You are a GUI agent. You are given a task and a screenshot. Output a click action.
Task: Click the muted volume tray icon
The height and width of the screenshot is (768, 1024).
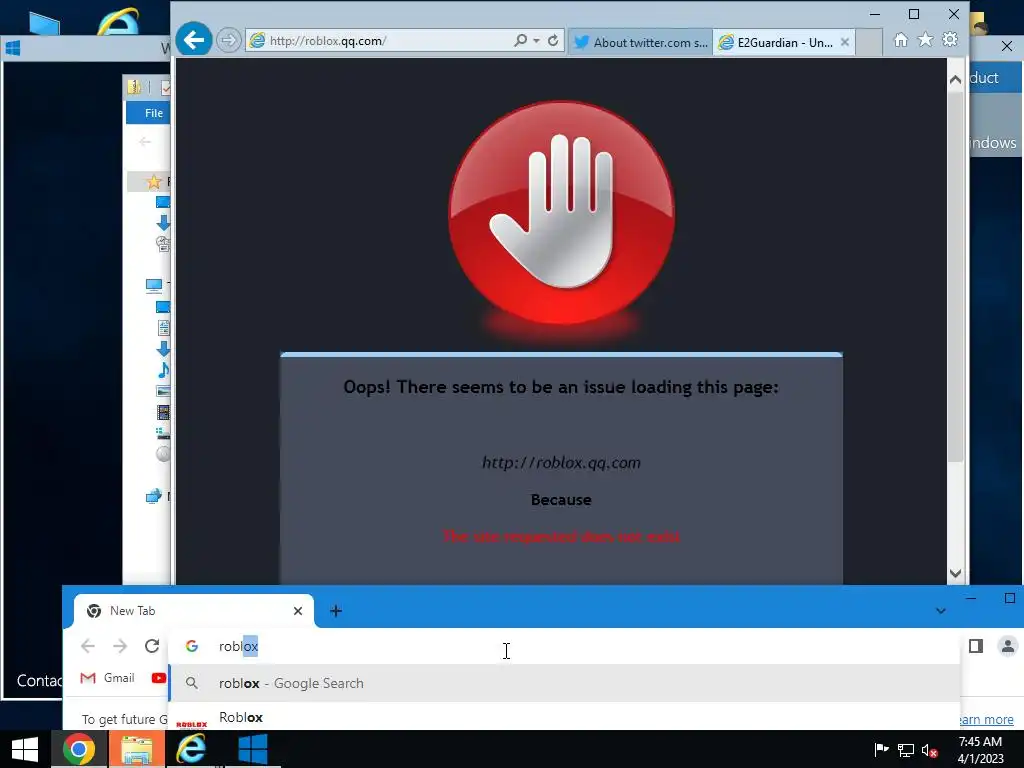coord(929,751)
